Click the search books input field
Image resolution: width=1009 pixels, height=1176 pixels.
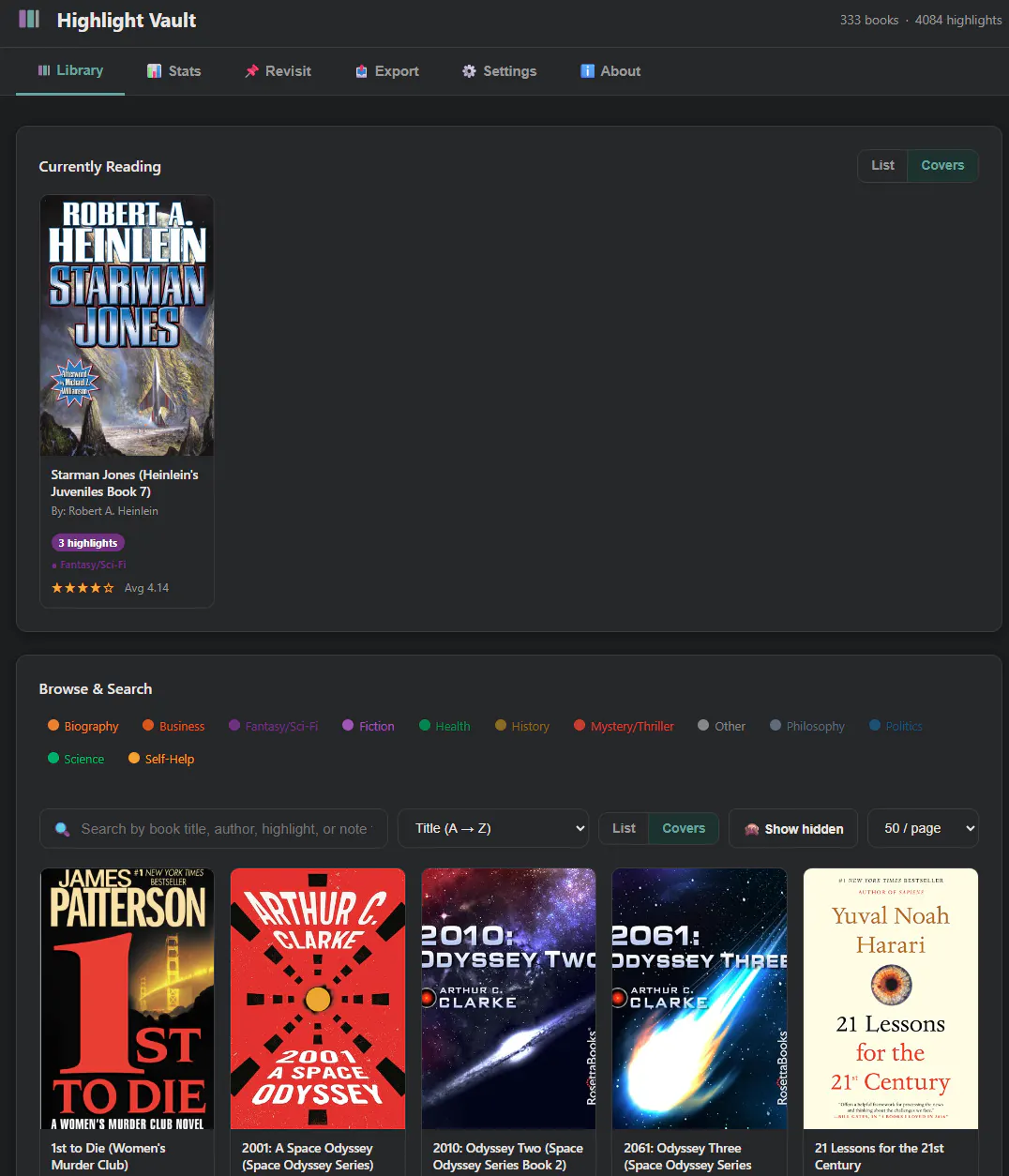coord(214,829)
